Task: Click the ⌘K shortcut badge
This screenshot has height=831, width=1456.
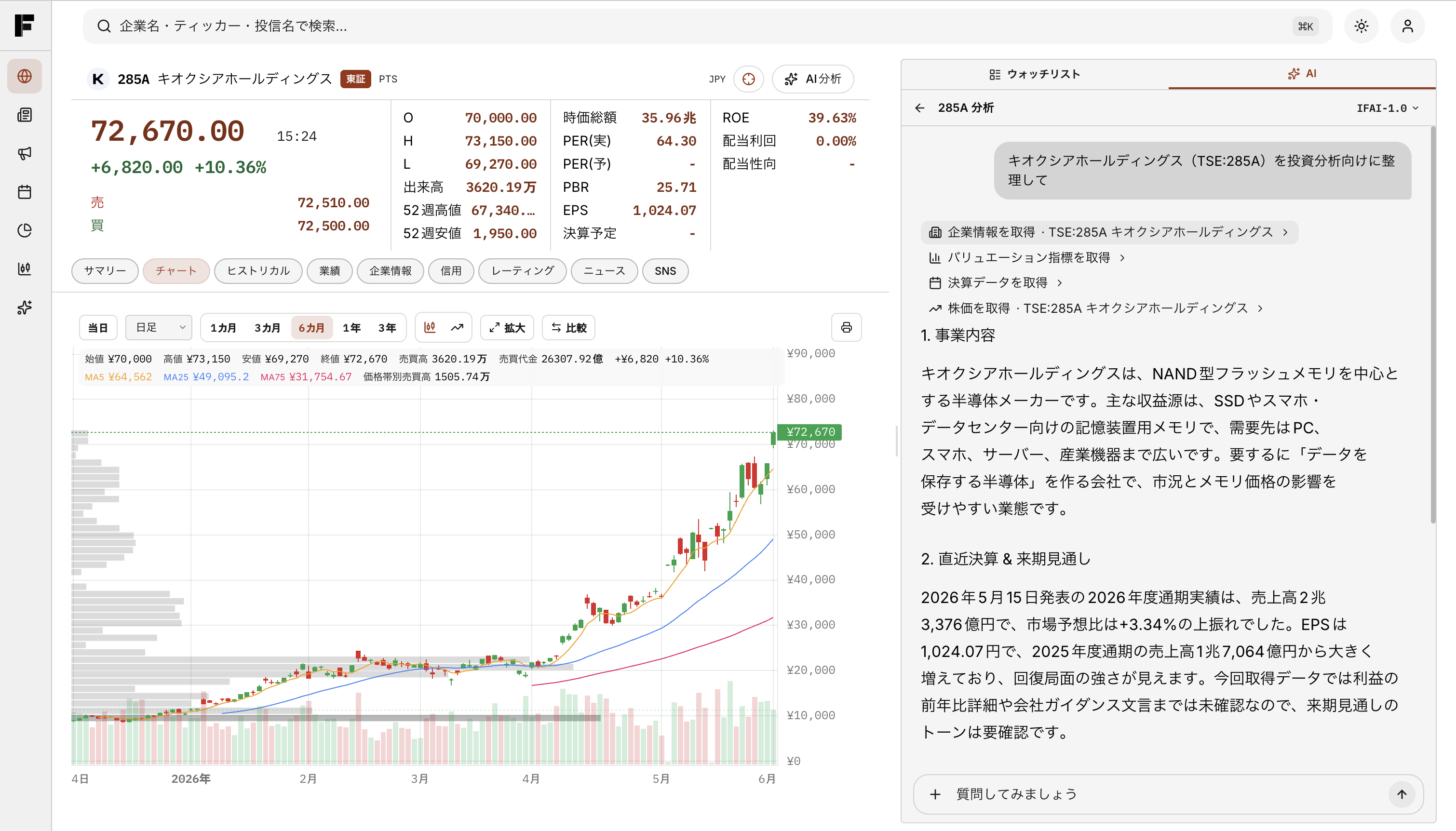Action: pos(1305,26)
